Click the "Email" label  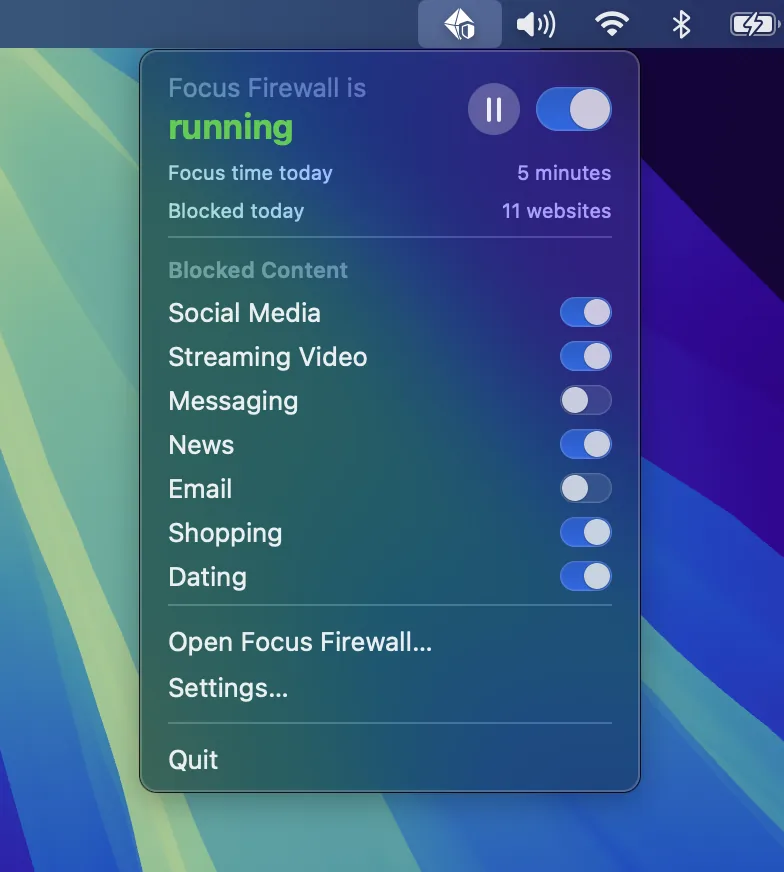200,489
